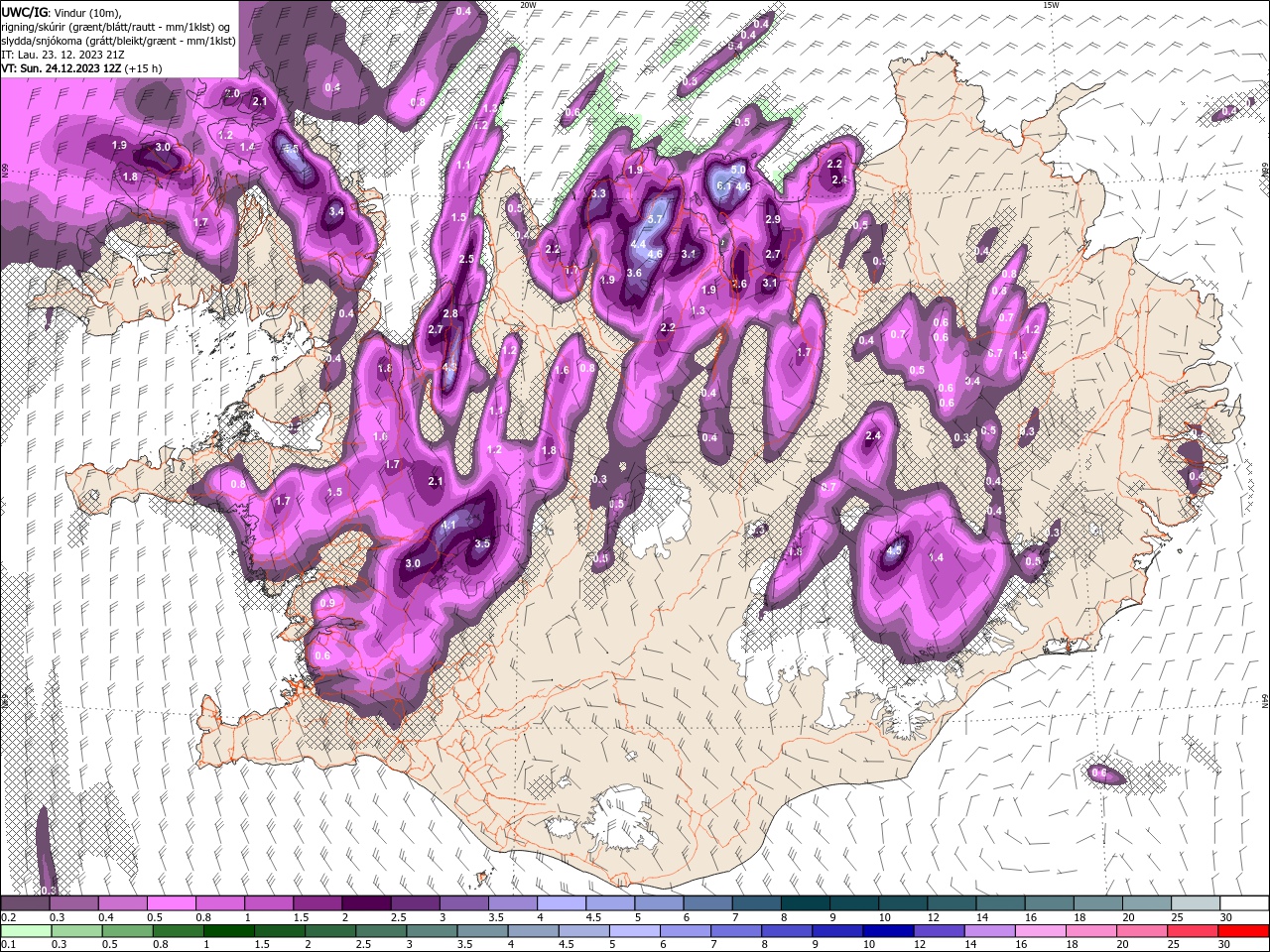Click the 4.4 precipitation value
The image size is (1270, 952).
coord(639,244)
